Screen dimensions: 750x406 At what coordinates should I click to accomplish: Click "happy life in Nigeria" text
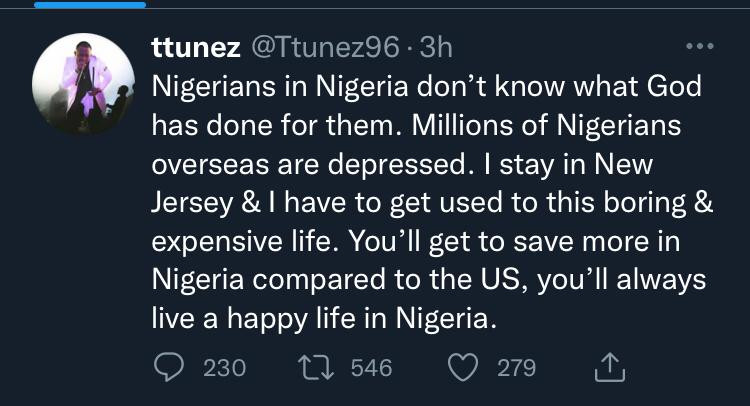(x=375, y=319)
